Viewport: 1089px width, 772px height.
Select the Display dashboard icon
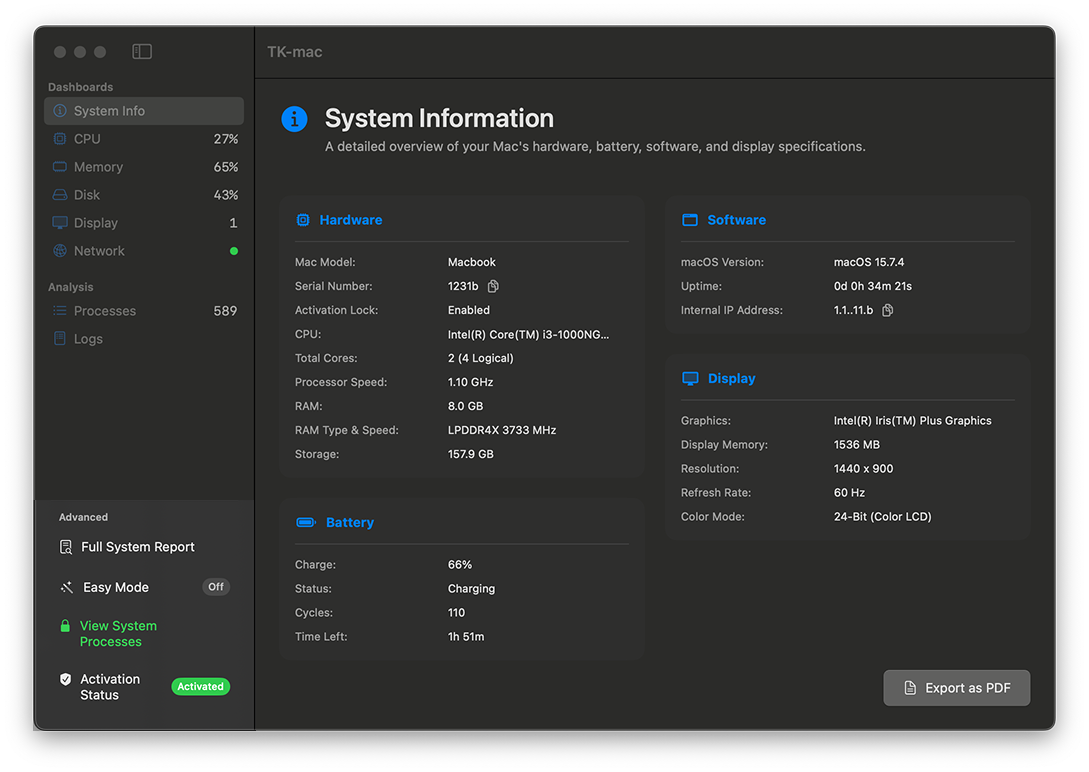coord(60,222)
